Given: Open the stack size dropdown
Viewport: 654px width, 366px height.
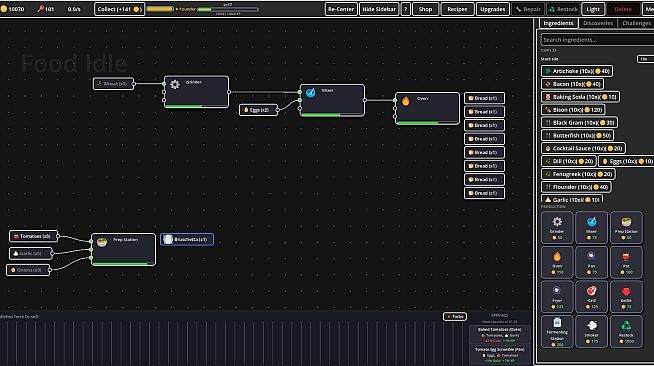Looking at the screenshot, I should 645,59.
